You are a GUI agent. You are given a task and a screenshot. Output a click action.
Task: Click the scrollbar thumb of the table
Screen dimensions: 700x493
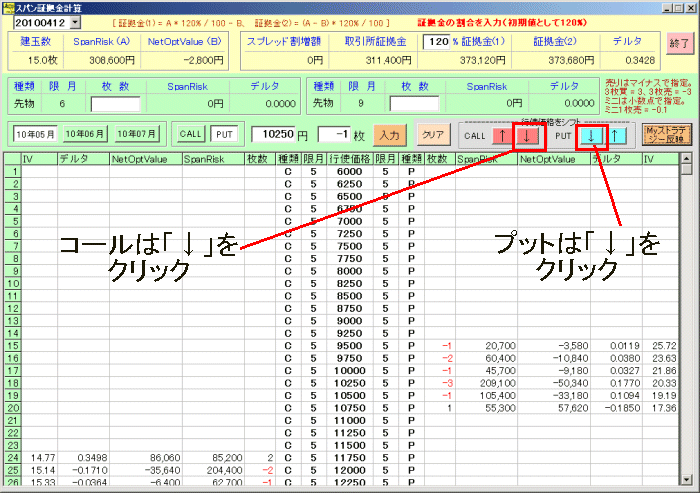pyautogui.click(x=687, y=169)
